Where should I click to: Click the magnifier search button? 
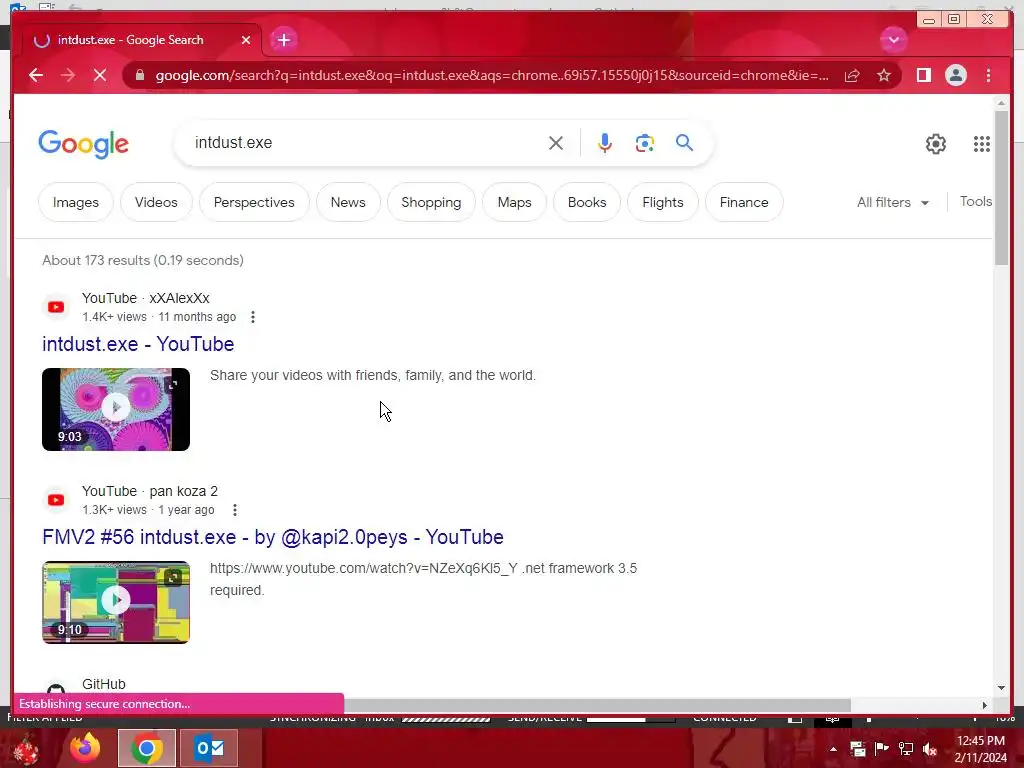684,143
